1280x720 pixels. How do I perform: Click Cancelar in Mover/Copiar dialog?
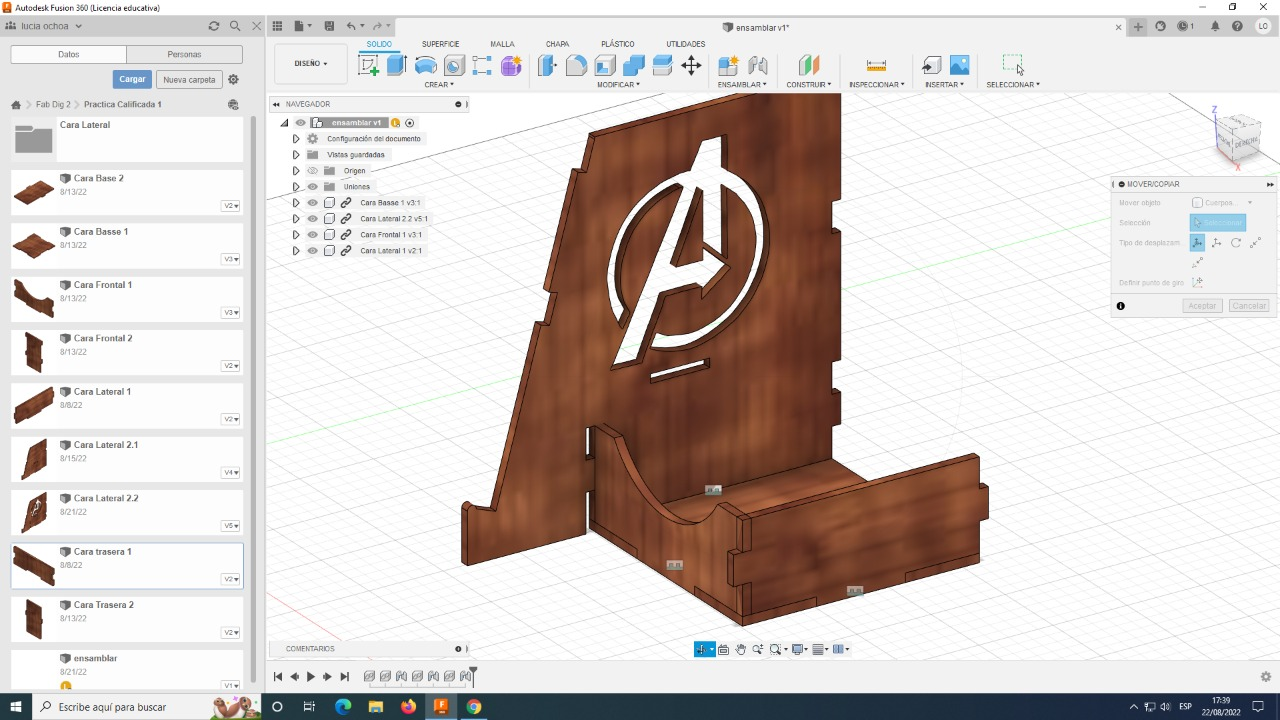(1249, 306)
